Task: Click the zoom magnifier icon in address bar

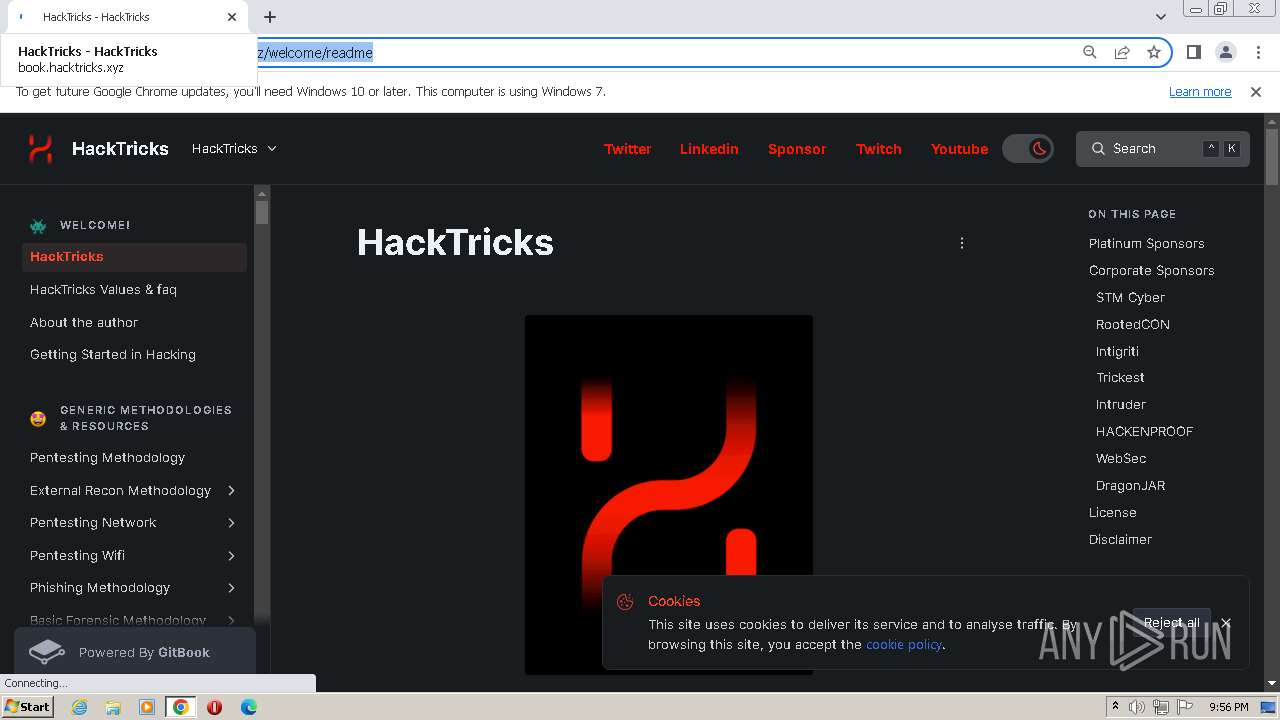Action: [1090, 52]
